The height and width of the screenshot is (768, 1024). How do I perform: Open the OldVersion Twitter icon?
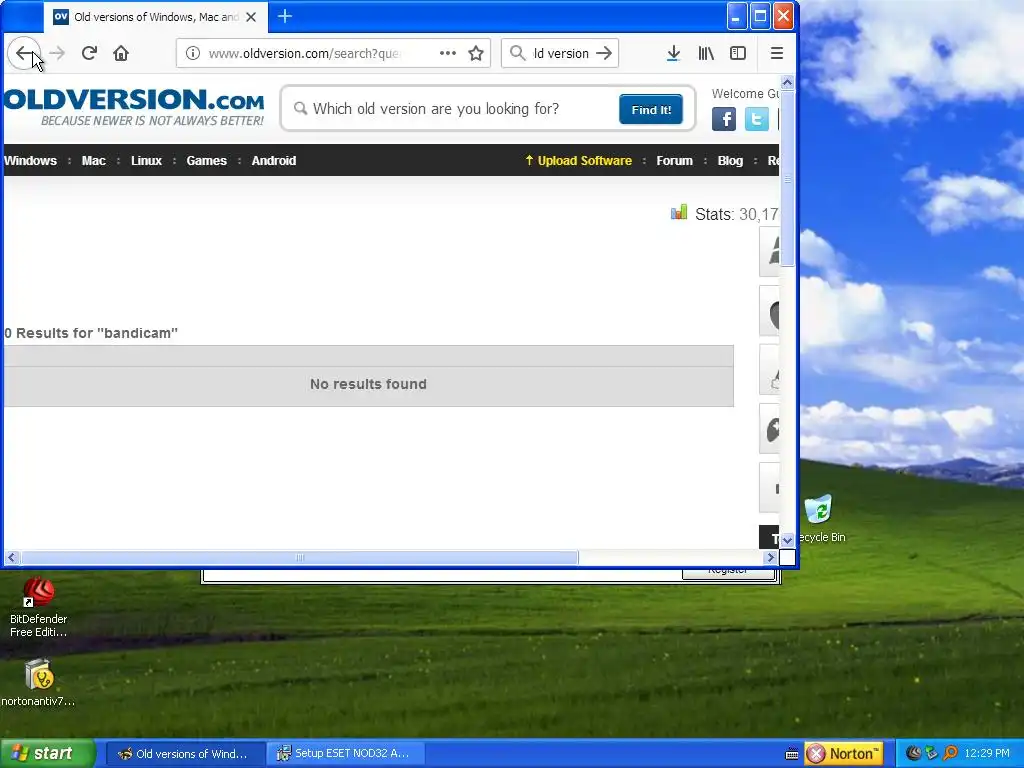coord(756,119)
